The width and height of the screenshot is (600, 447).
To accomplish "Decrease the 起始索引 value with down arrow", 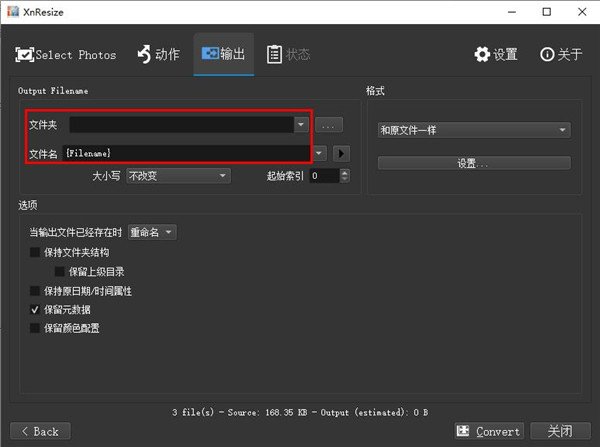I will [x=345, y=179].
